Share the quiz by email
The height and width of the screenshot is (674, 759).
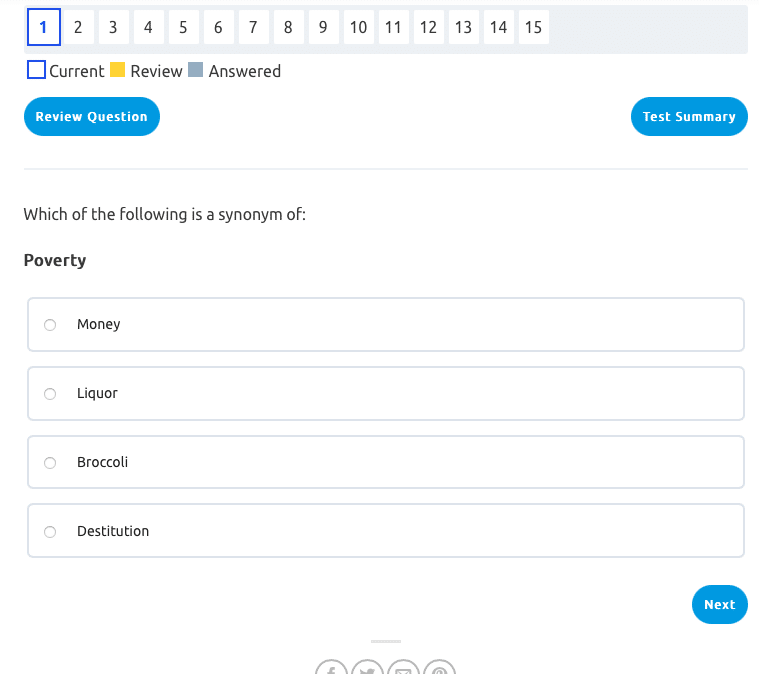pyautogui.click(x=403, y=669)
